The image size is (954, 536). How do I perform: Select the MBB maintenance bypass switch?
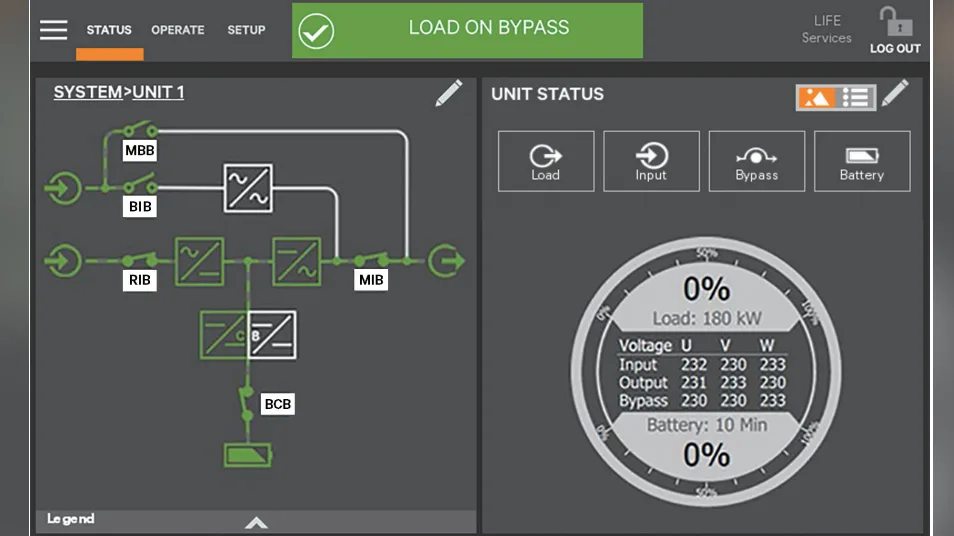coord(140,129)
